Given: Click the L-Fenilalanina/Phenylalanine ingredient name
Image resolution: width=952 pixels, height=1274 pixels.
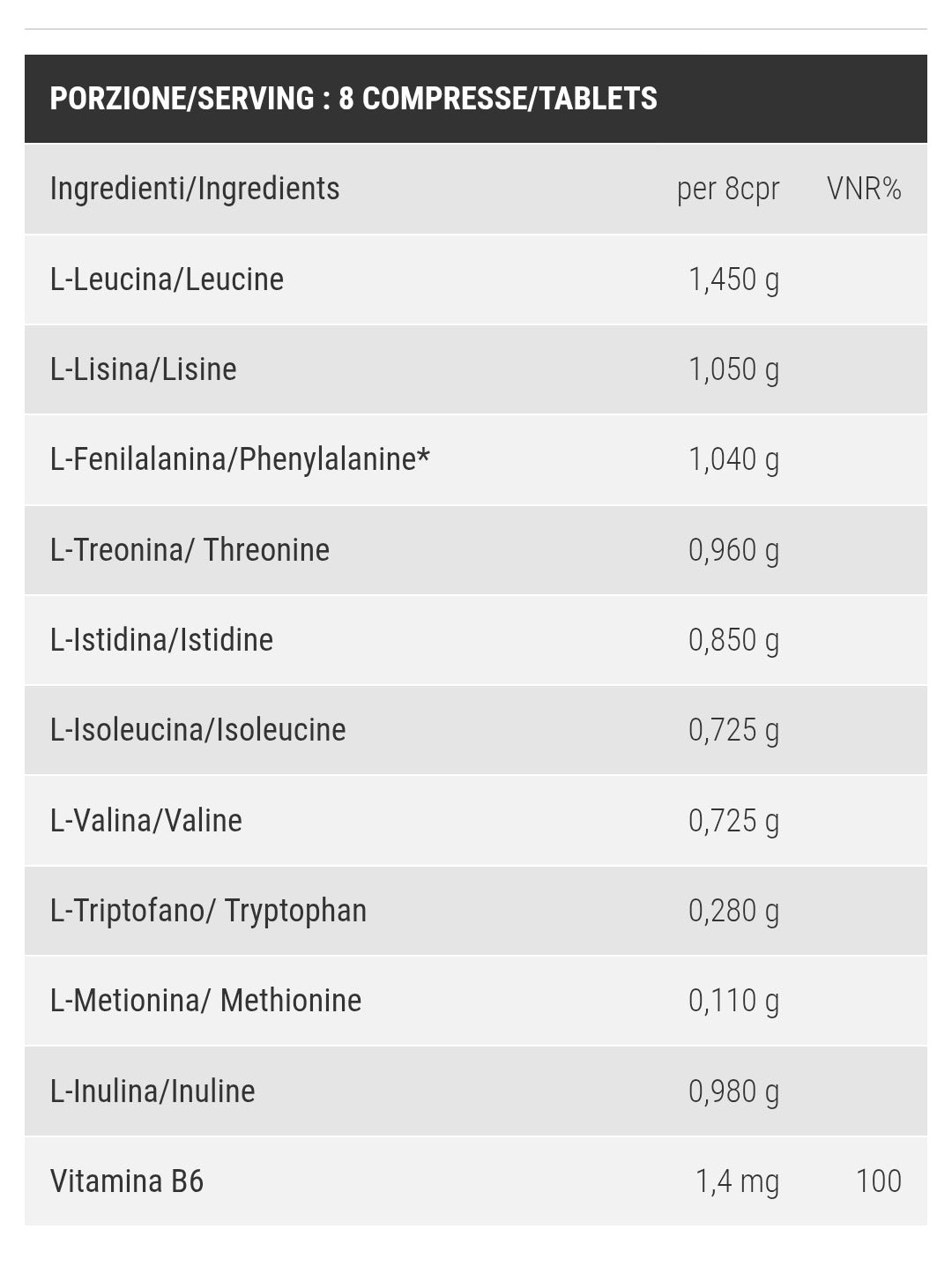Looking at the screenshot, I should 240,459.
